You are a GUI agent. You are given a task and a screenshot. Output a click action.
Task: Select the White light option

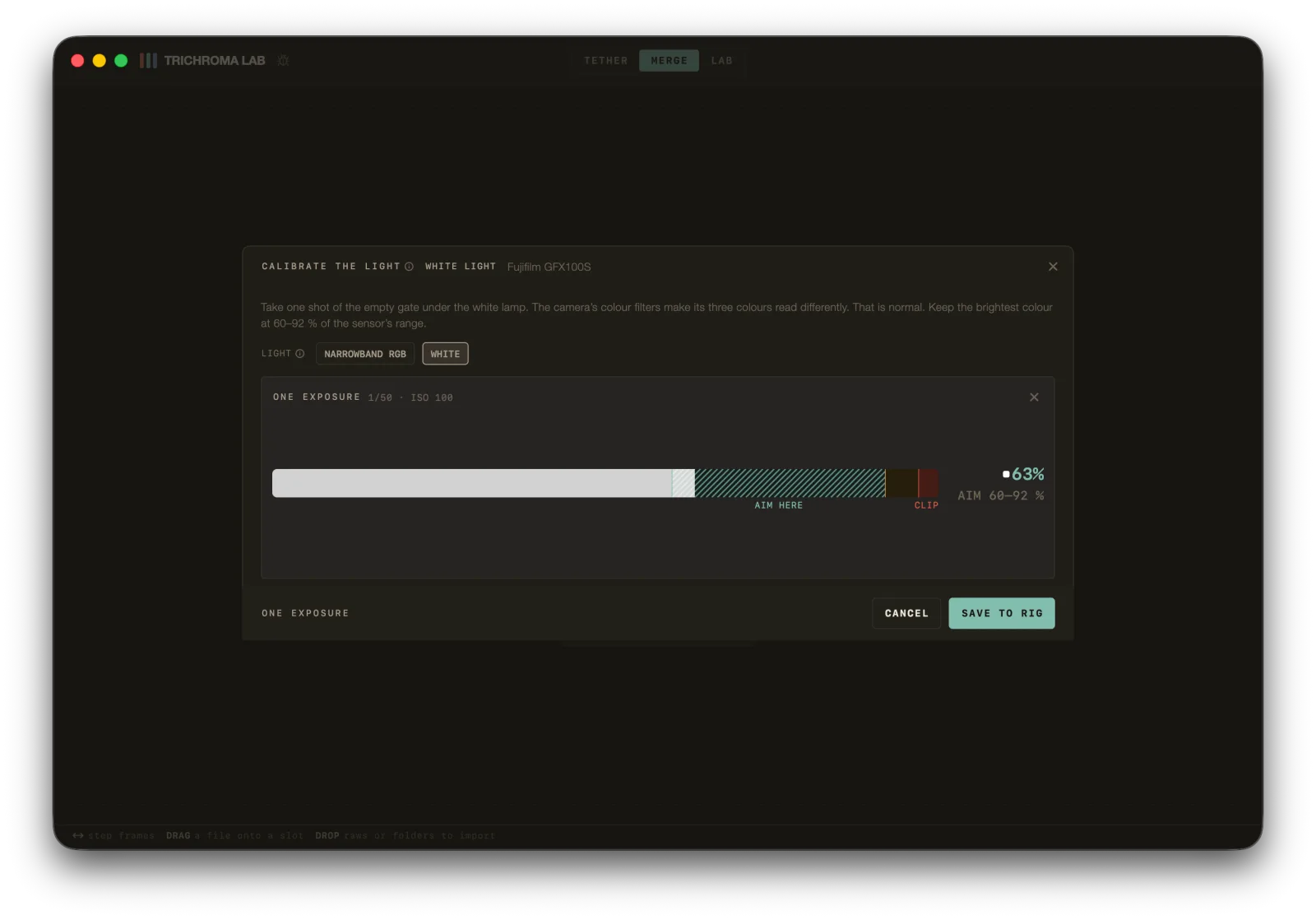[x=445, y=354]
